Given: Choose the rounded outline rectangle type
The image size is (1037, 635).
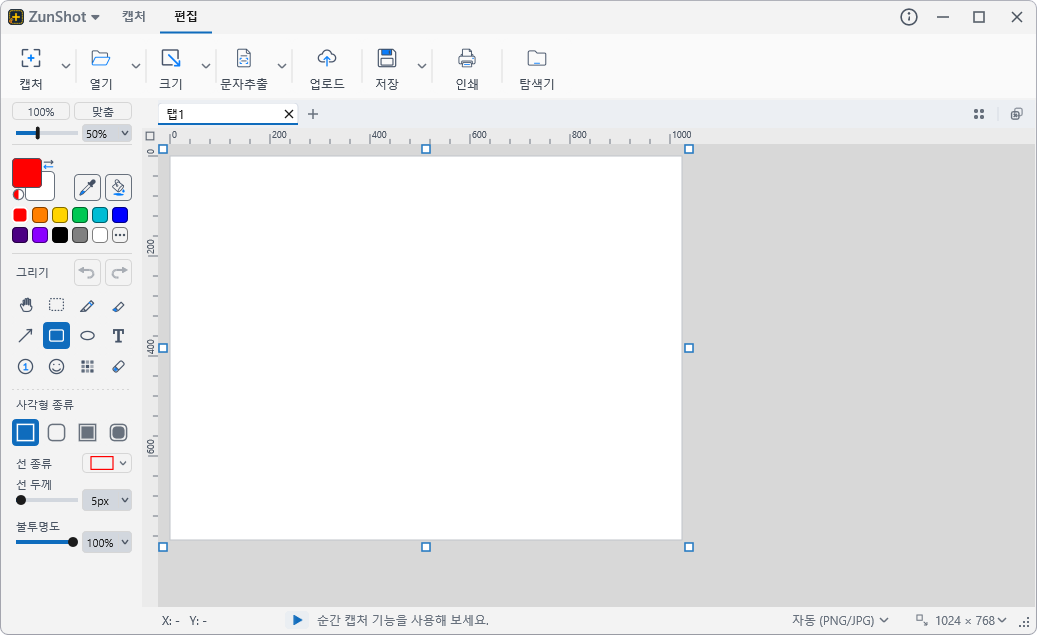Looking at the screenshot, I should pyautogui.click(x=57, y=433).
